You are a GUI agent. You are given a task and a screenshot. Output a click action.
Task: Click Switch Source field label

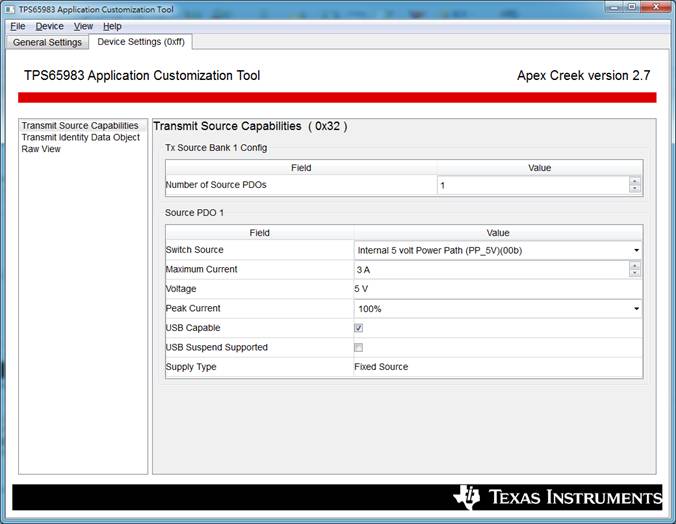[x=194, y=250]
